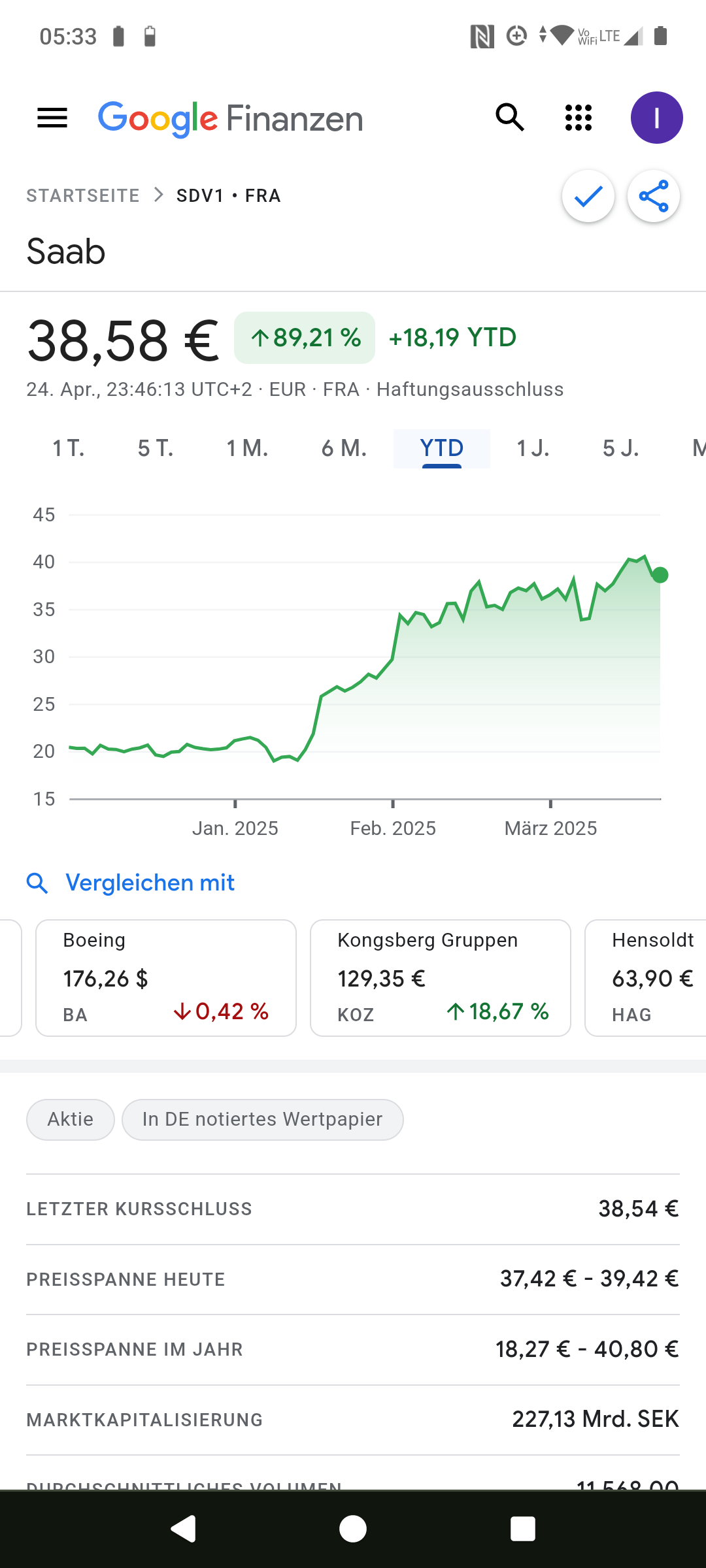Tap the Android recent apps button
The width and height of the screenshot is (706, 1568).
(x=523, y=1529)
